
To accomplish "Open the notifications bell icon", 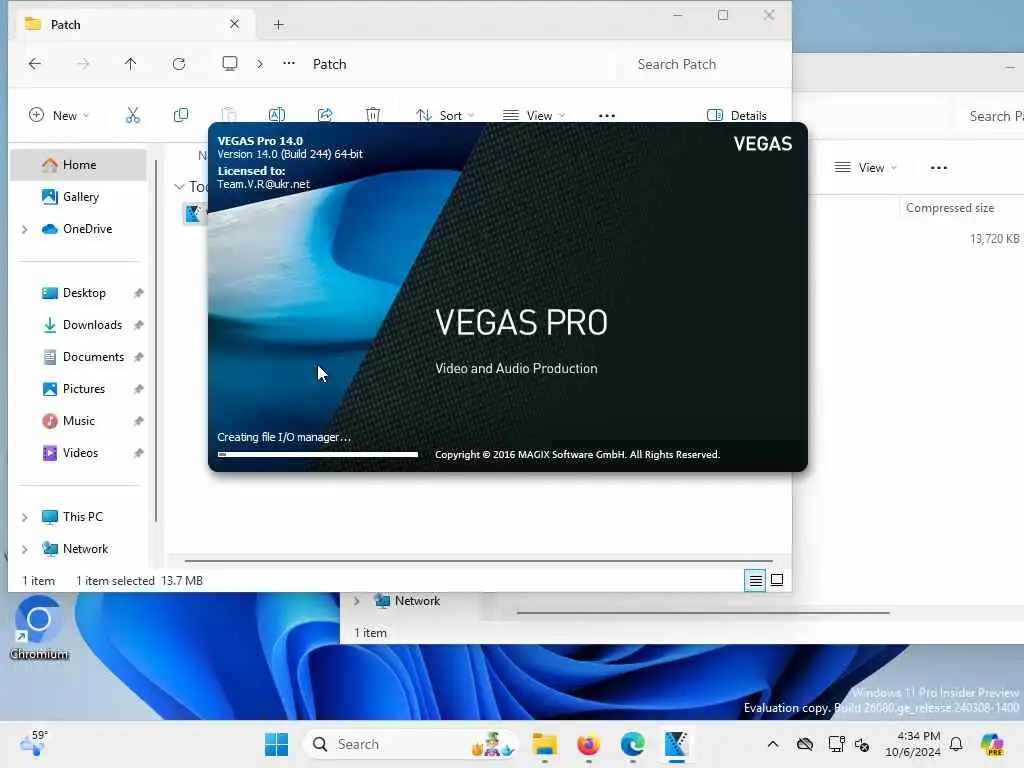I will [x=956, y=744].
